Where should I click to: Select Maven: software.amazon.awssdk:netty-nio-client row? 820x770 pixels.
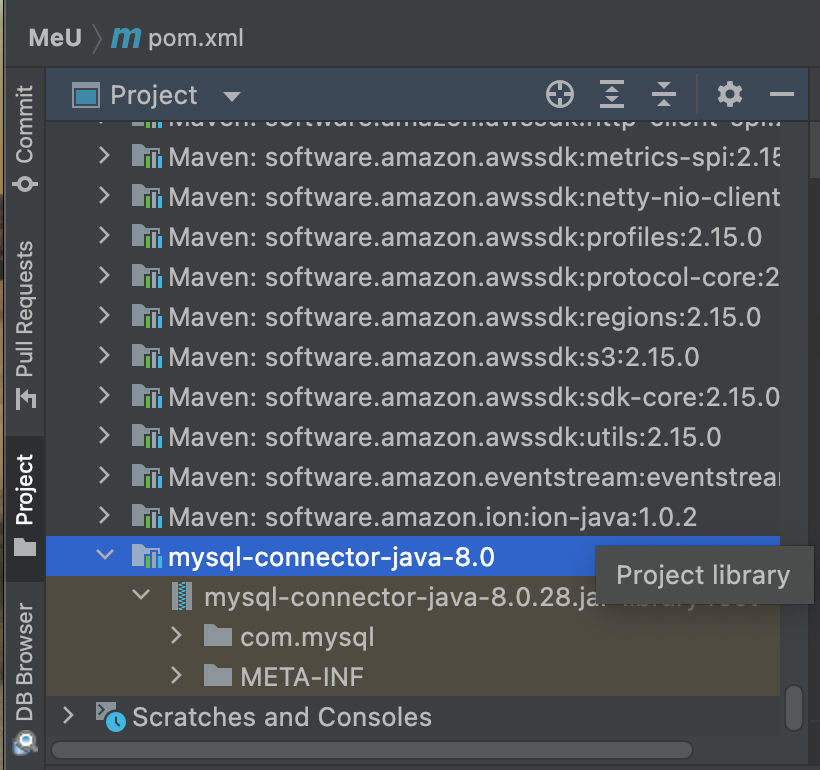coord(413,197)
